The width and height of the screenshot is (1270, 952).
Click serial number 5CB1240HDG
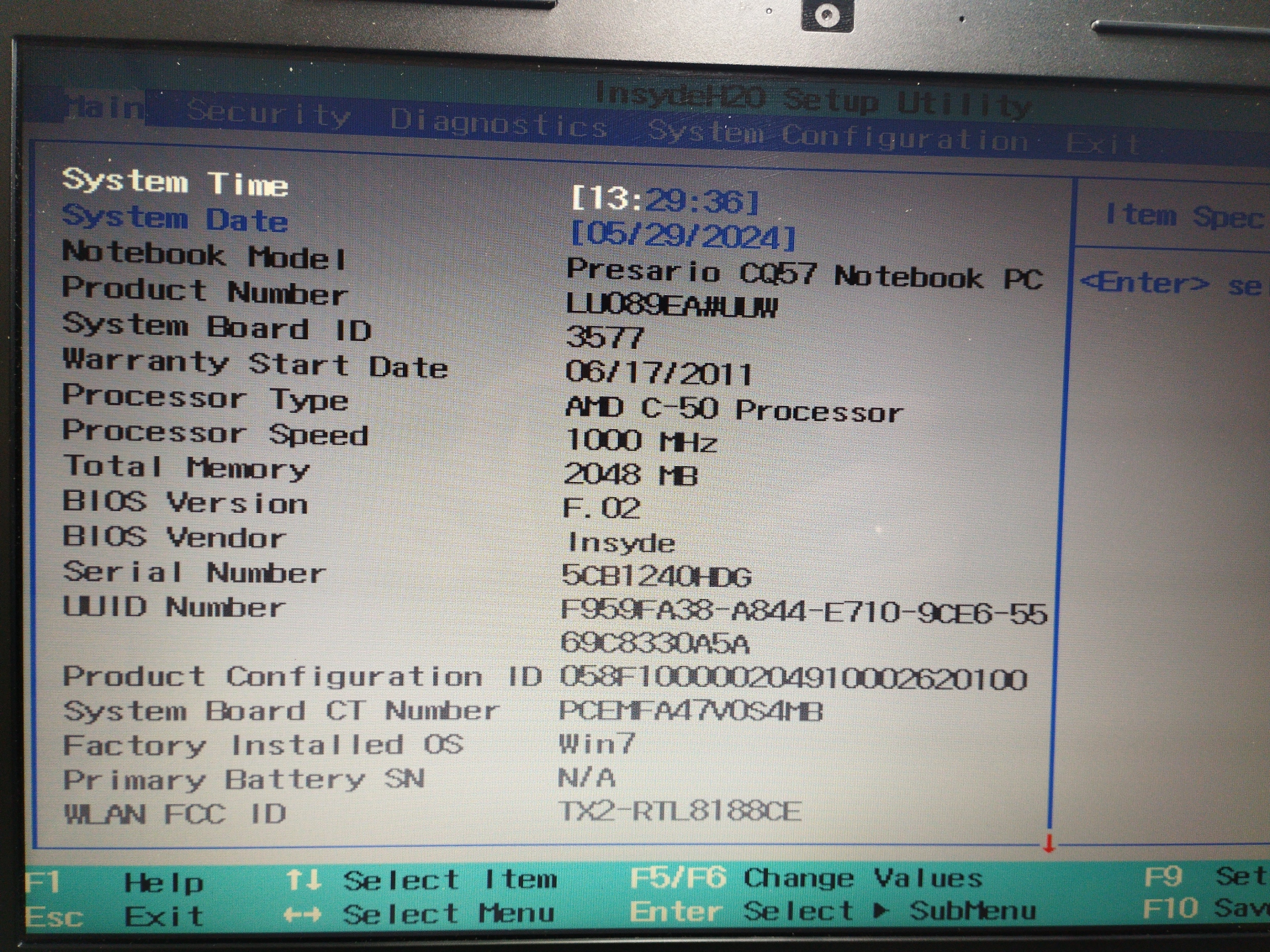point(656,576)
